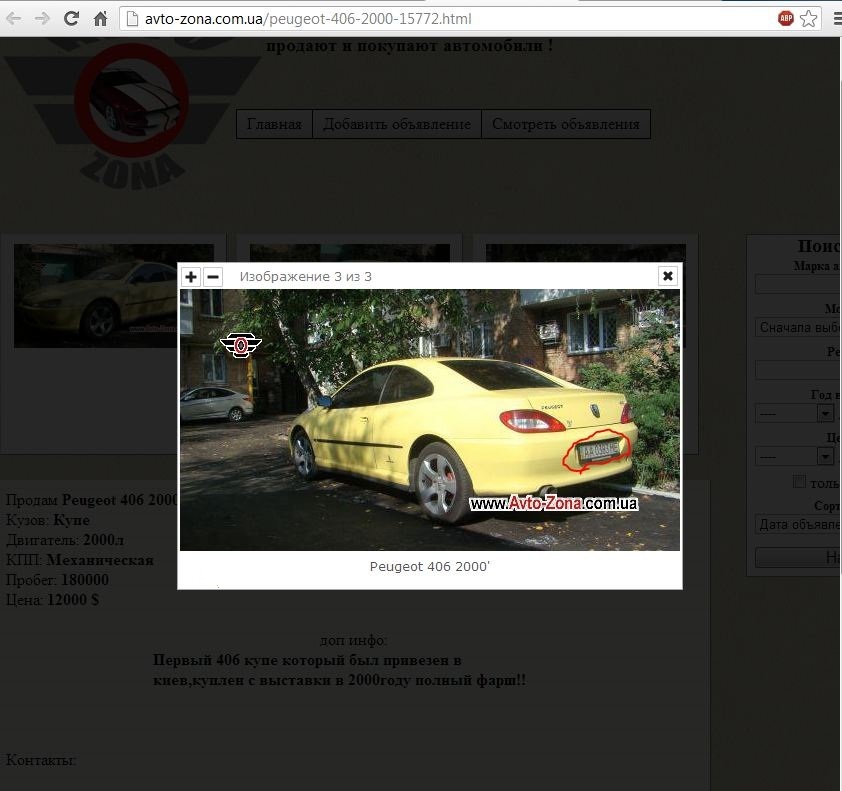Click the browser back arrow

(14, 18)
